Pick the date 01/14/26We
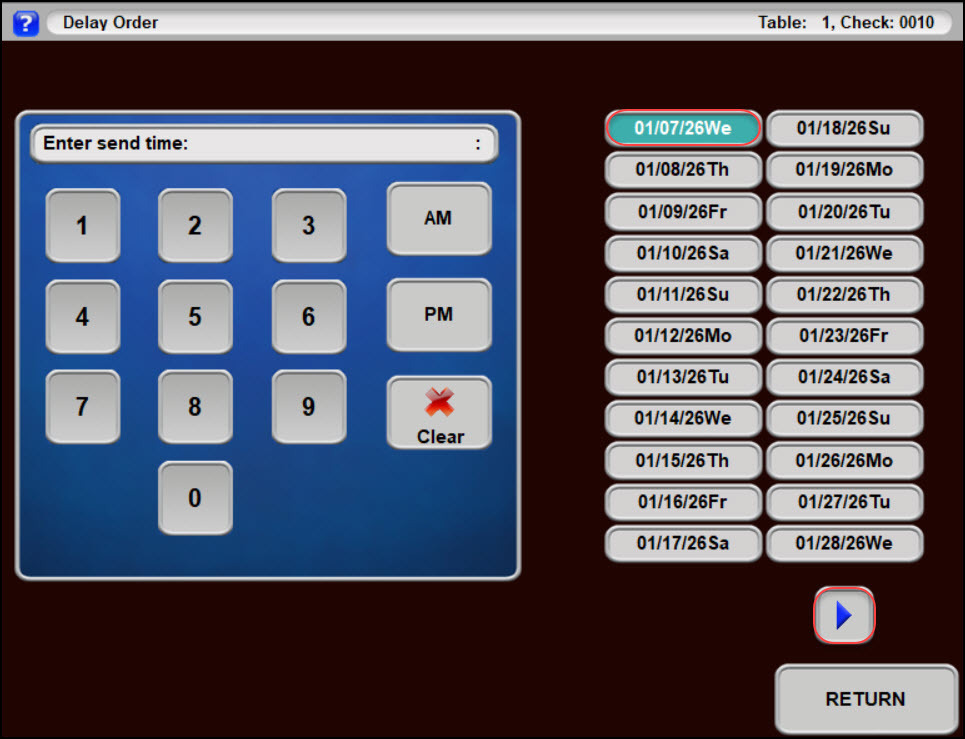Image resolution: width=965 pixels, height=739 pixels. (683, 419)
